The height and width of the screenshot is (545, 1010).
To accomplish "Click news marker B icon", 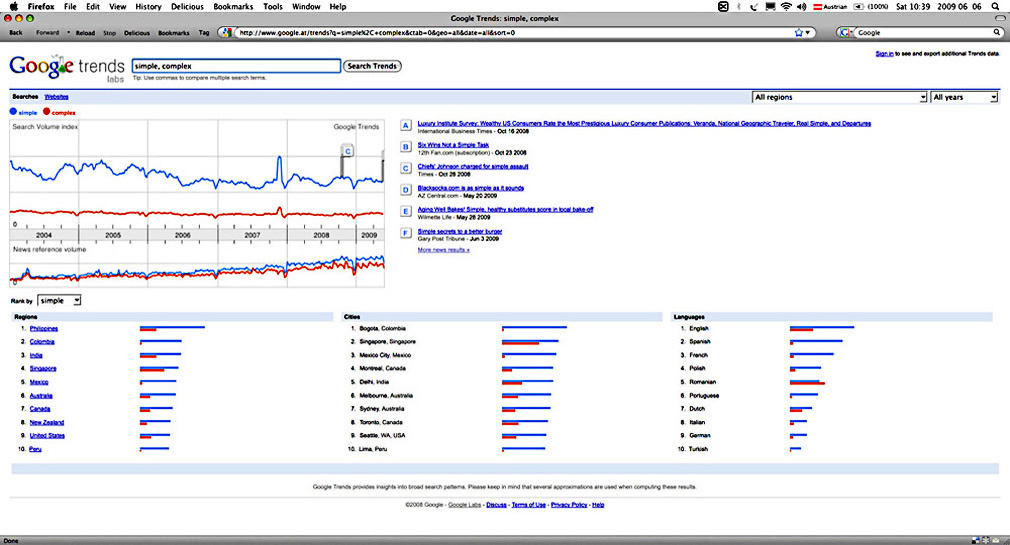I will click(406, 147).
